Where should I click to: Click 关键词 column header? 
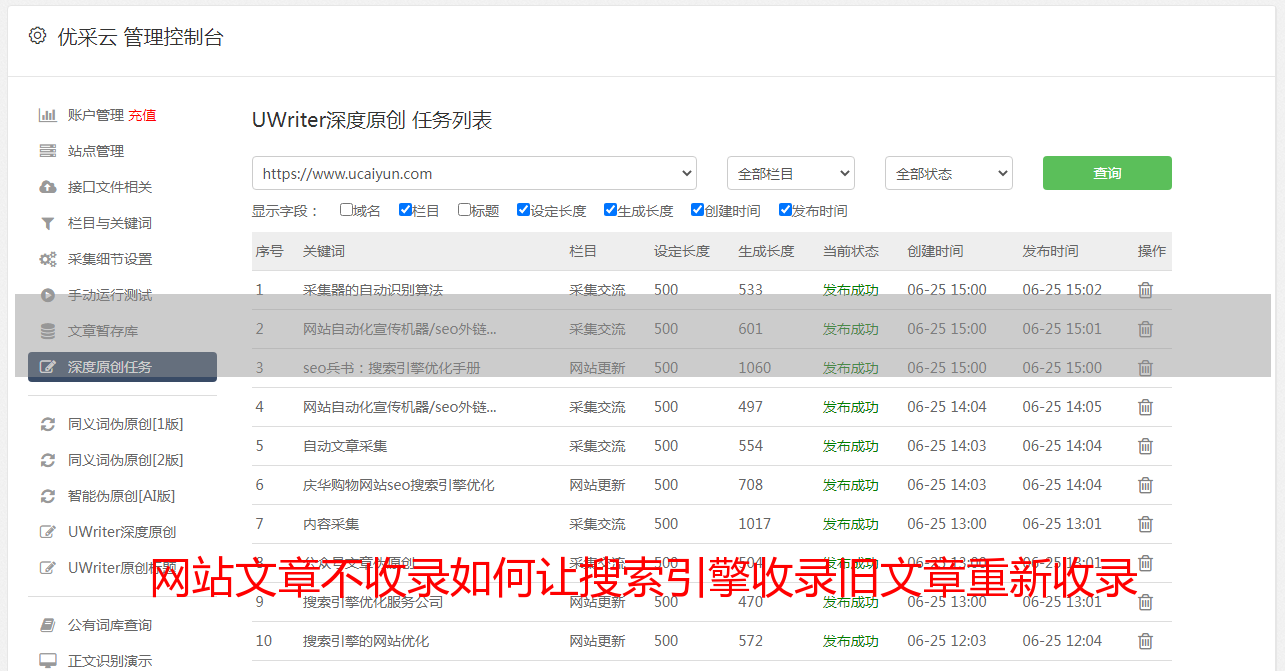(x=324, y=251)
